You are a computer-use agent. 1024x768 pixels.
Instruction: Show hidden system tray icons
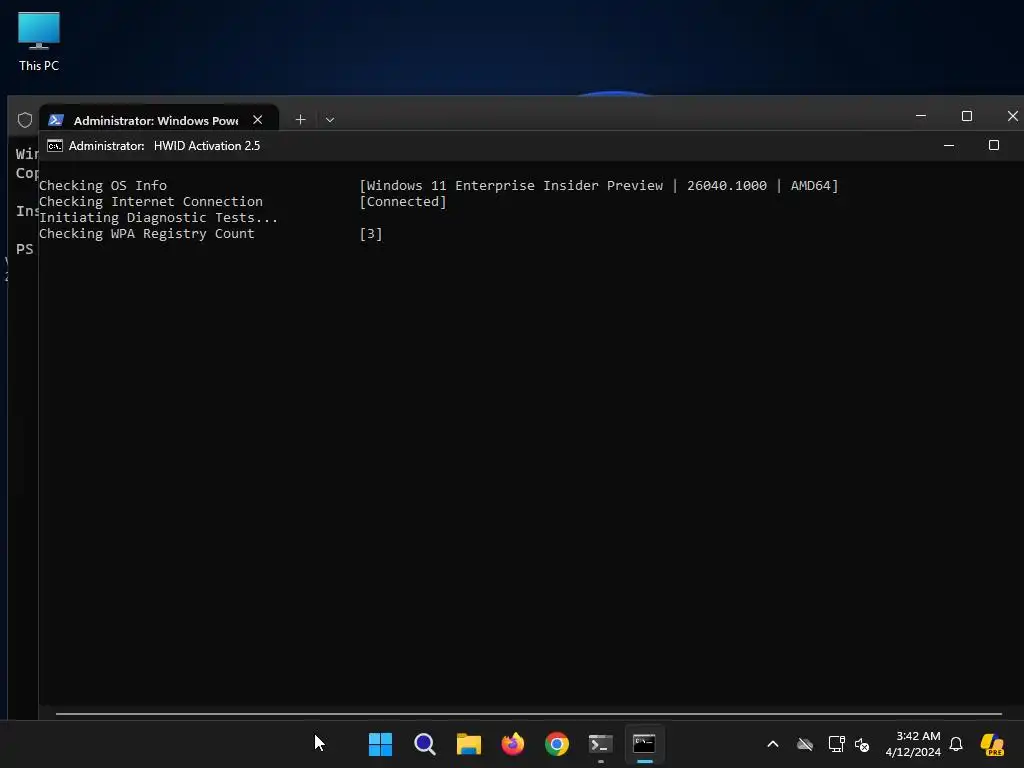point(773,744)
